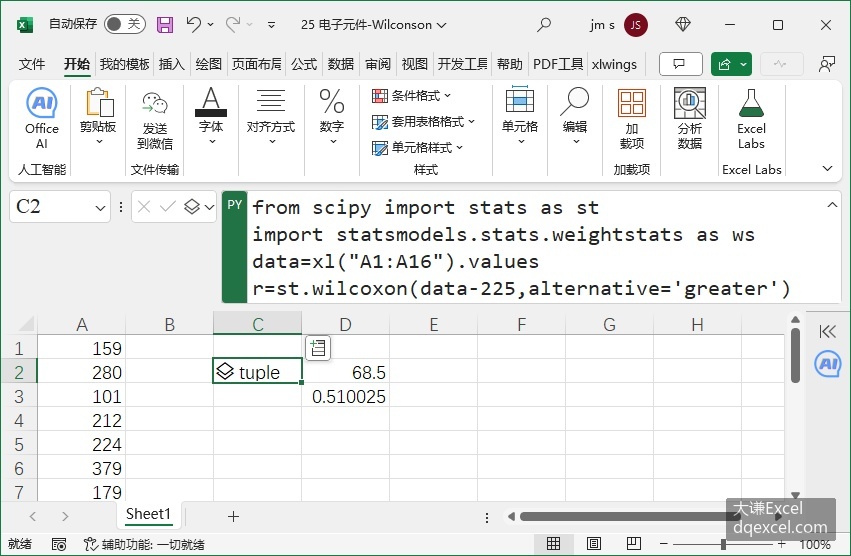This screenshot has height=556, width=851.
Task: Collapse the formula bar chevron
Action: [x=831, y=205]
